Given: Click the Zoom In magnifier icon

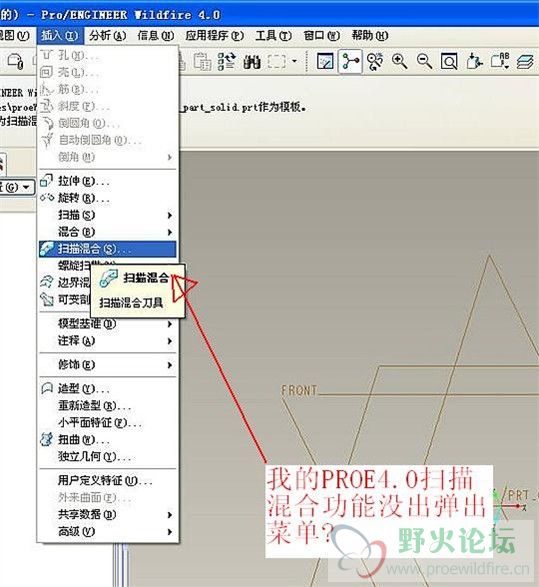Looking at the screenshot, I should pos(400,61).
